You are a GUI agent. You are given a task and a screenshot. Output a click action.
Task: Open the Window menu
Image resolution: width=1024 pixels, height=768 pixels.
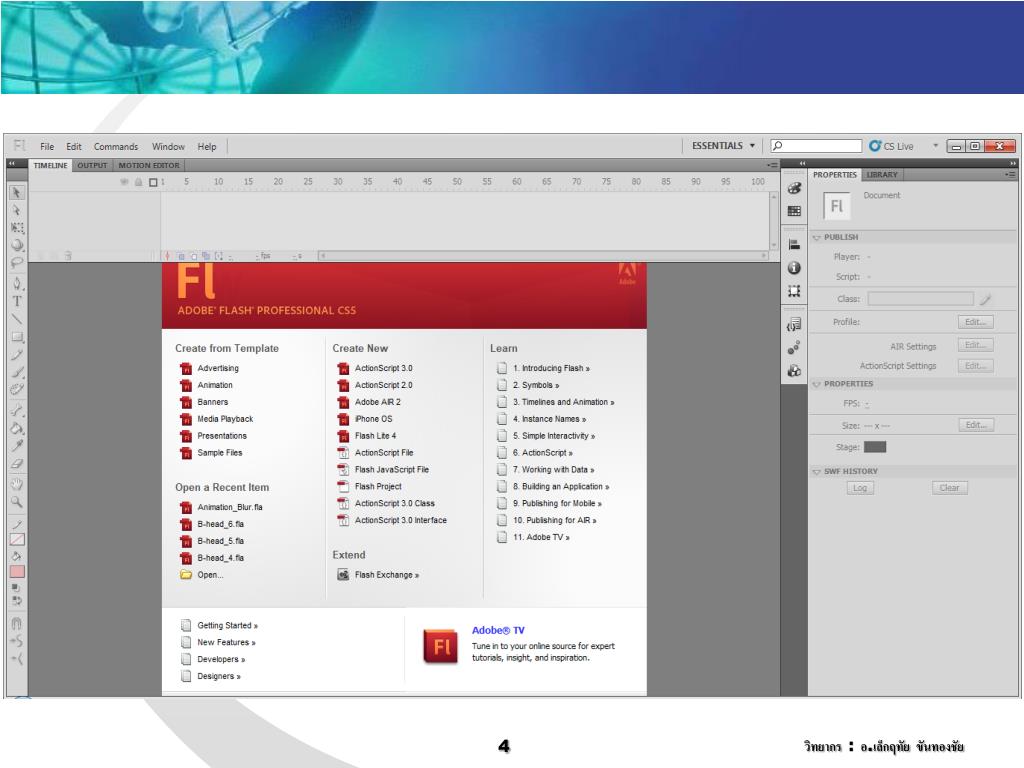168,146
